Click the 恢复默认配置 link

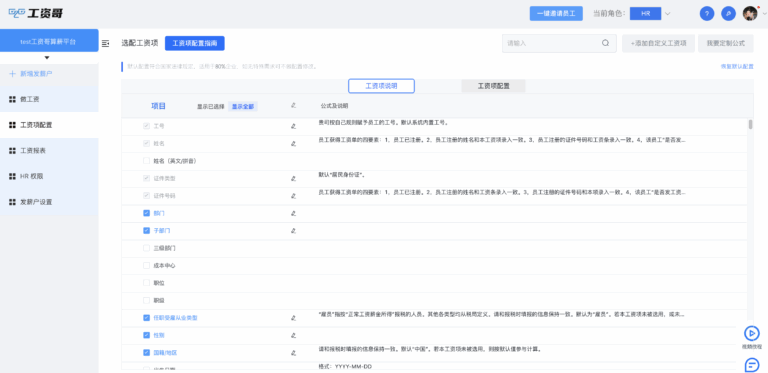pos(737,66)
